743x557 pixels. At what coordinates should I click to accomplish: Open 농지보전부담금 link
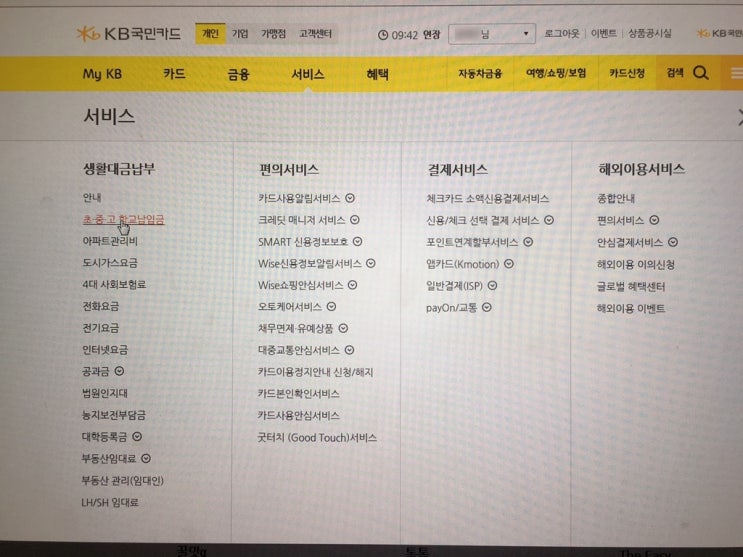click(114, 415)
